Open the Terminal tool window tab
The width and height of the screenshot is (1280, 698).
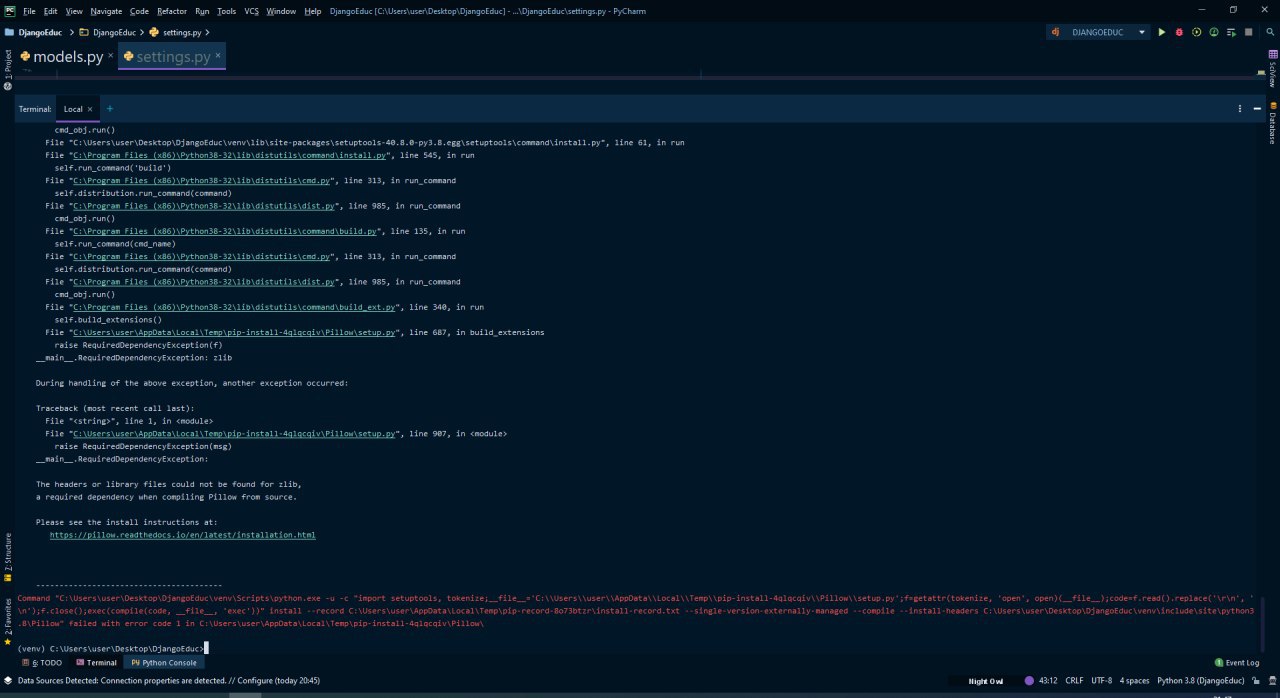tap(96, 662)
